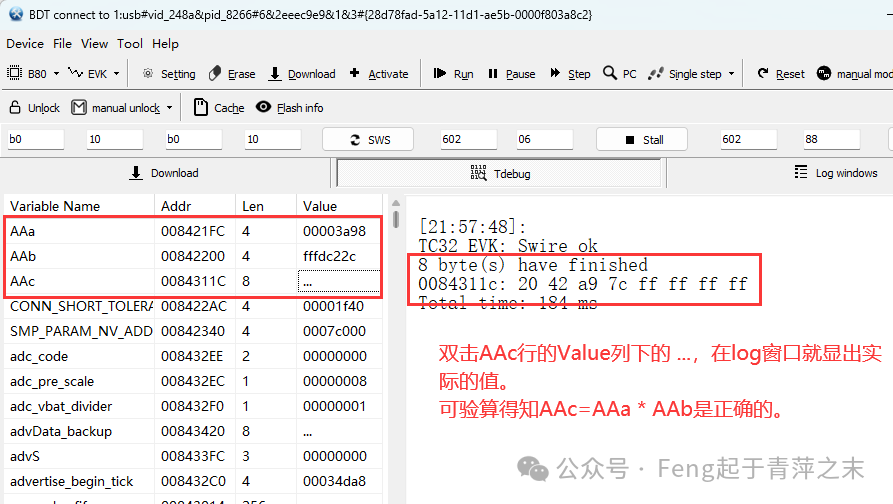
Task: Click the input field containing 88
Action: click(x=831, y=140)
